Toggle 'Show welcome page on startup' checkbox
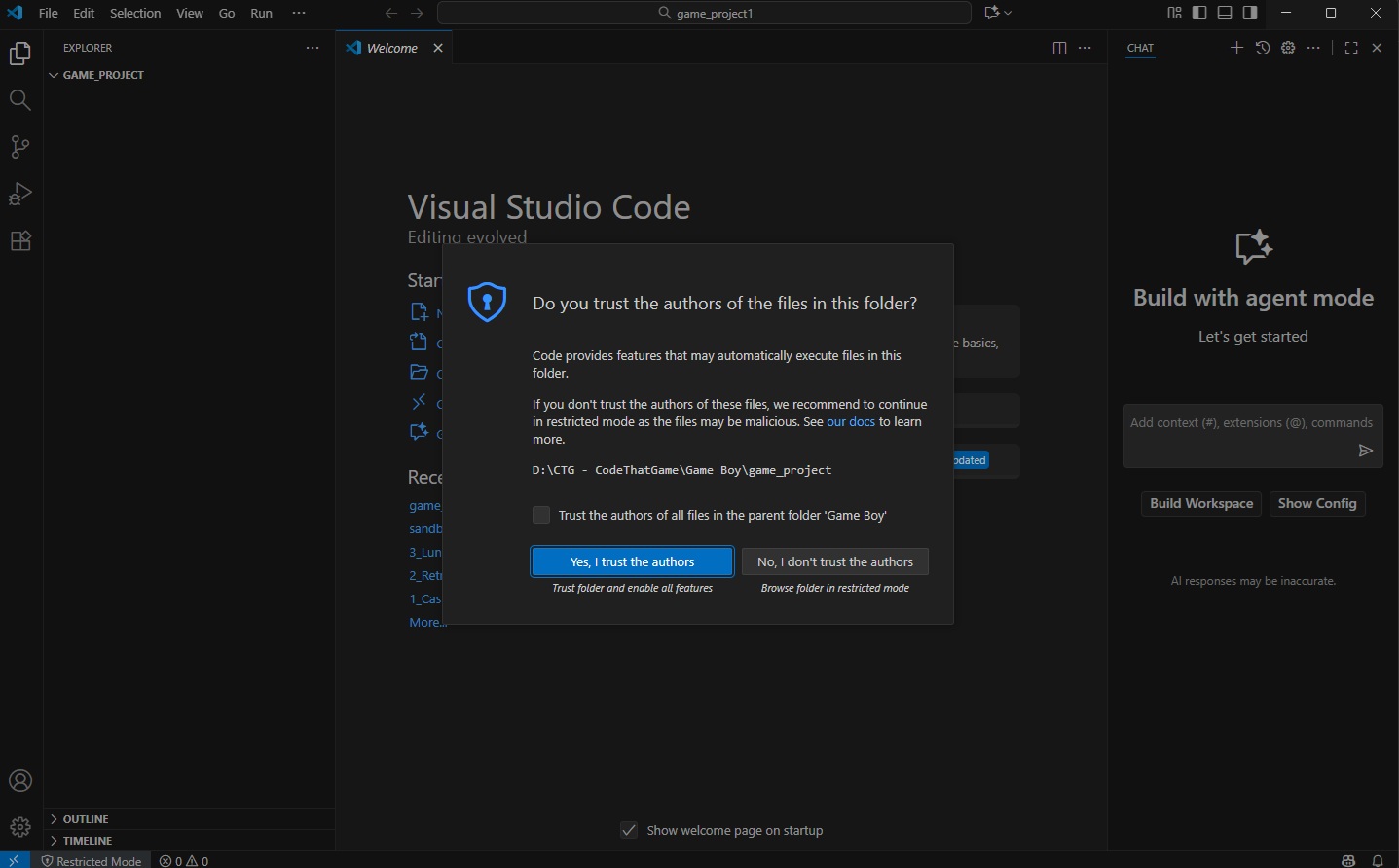Screen dimensions: 1399x868 point(629,830)
